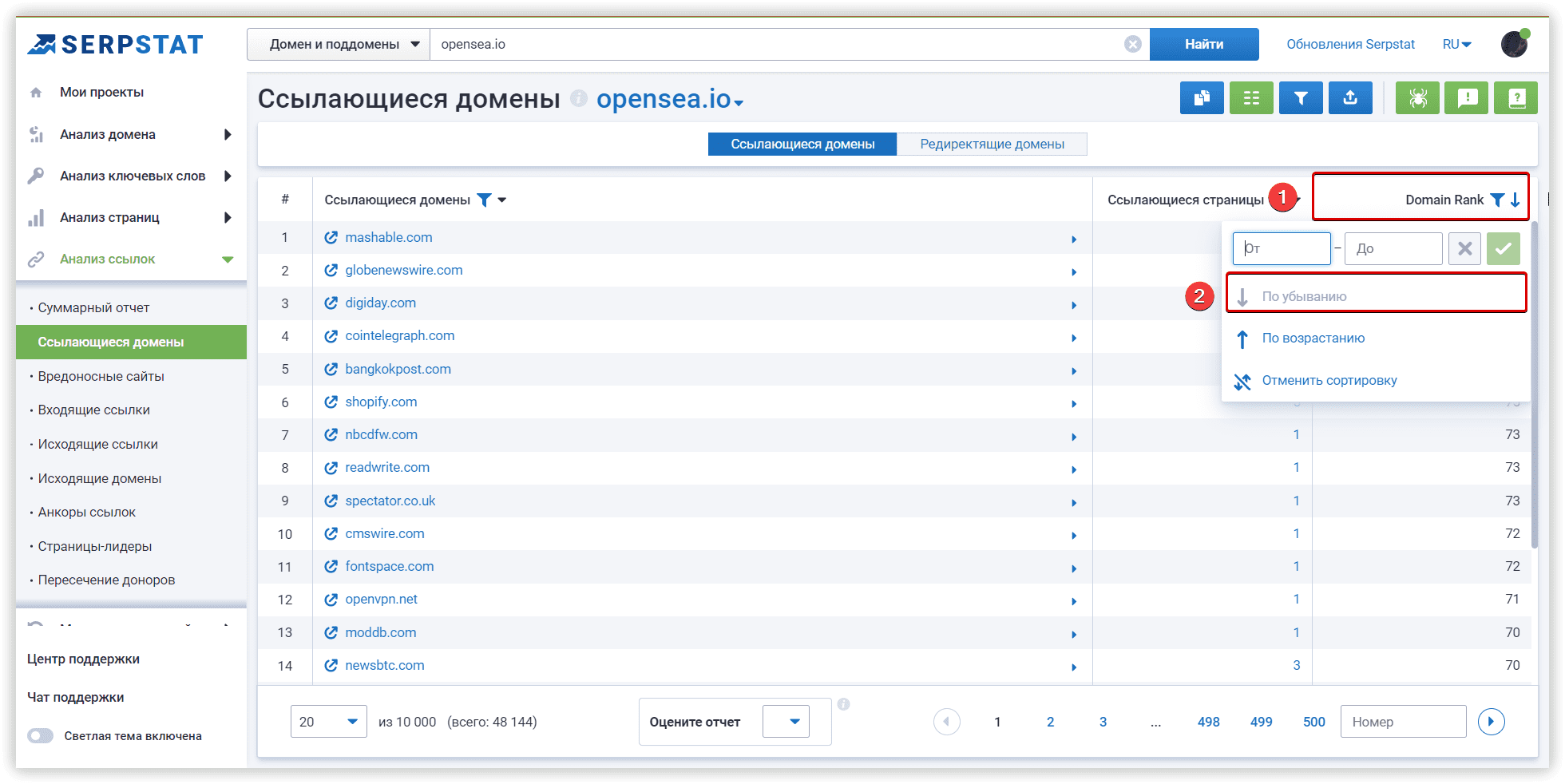This screenshot has width=1565, height=784.
Task: Go to page 500 in pagination
Action: tap(1313, 722)
